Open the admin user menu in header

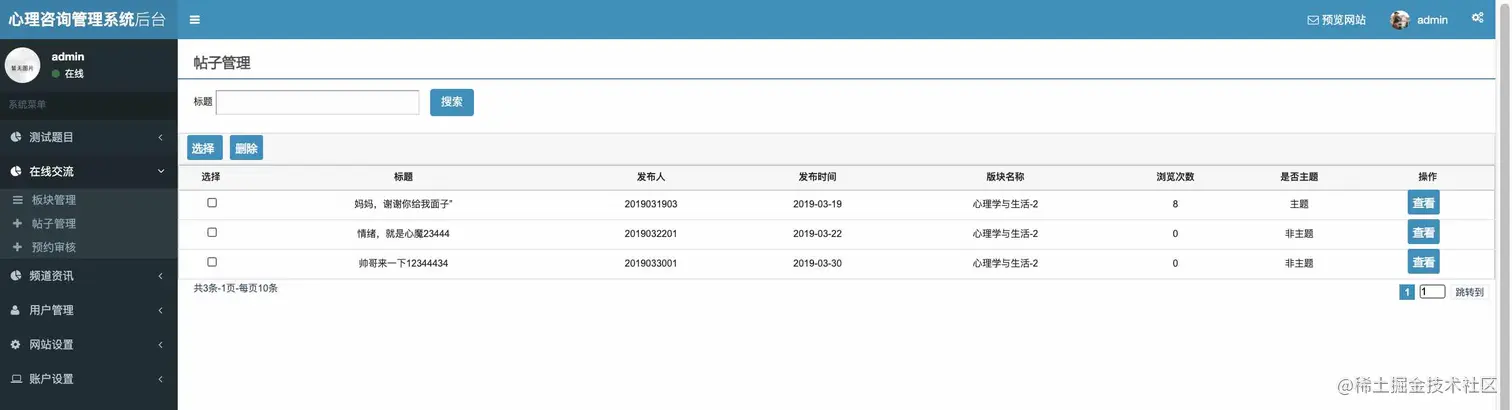(1420, 20)
